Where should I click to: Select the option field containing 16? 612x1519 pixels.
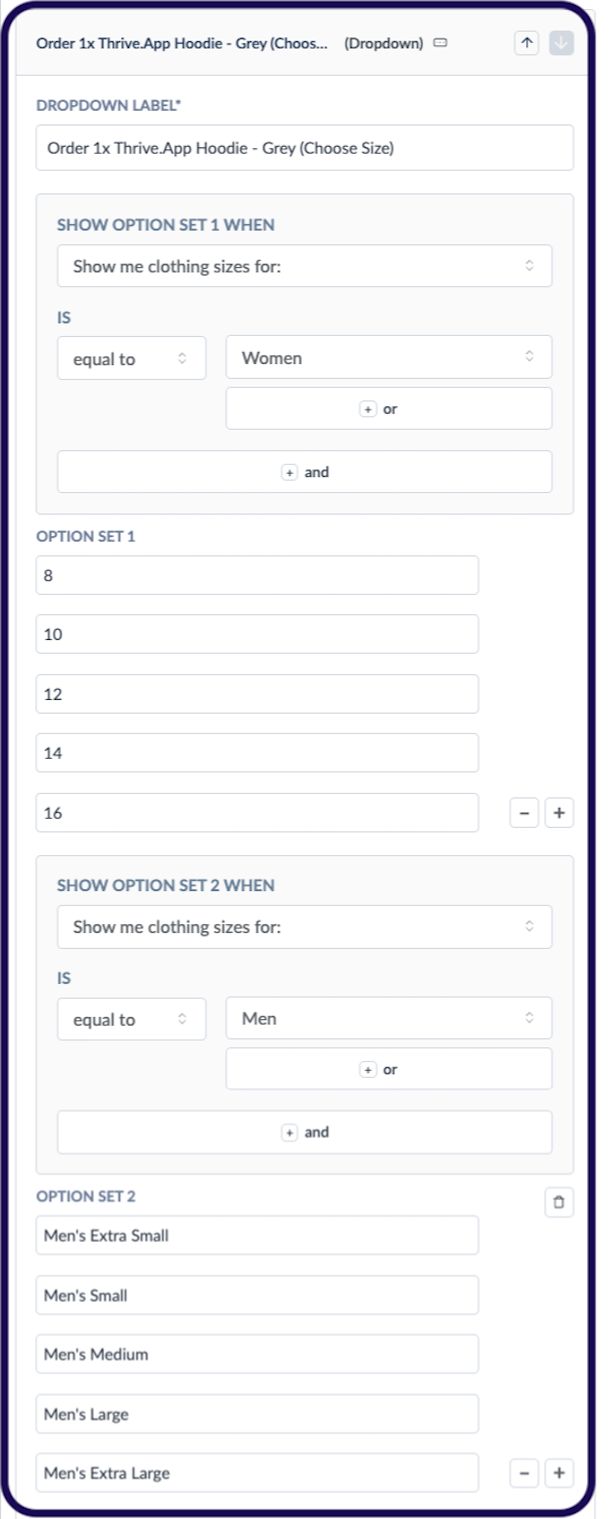pyautogui.click(x=257, y=813)
